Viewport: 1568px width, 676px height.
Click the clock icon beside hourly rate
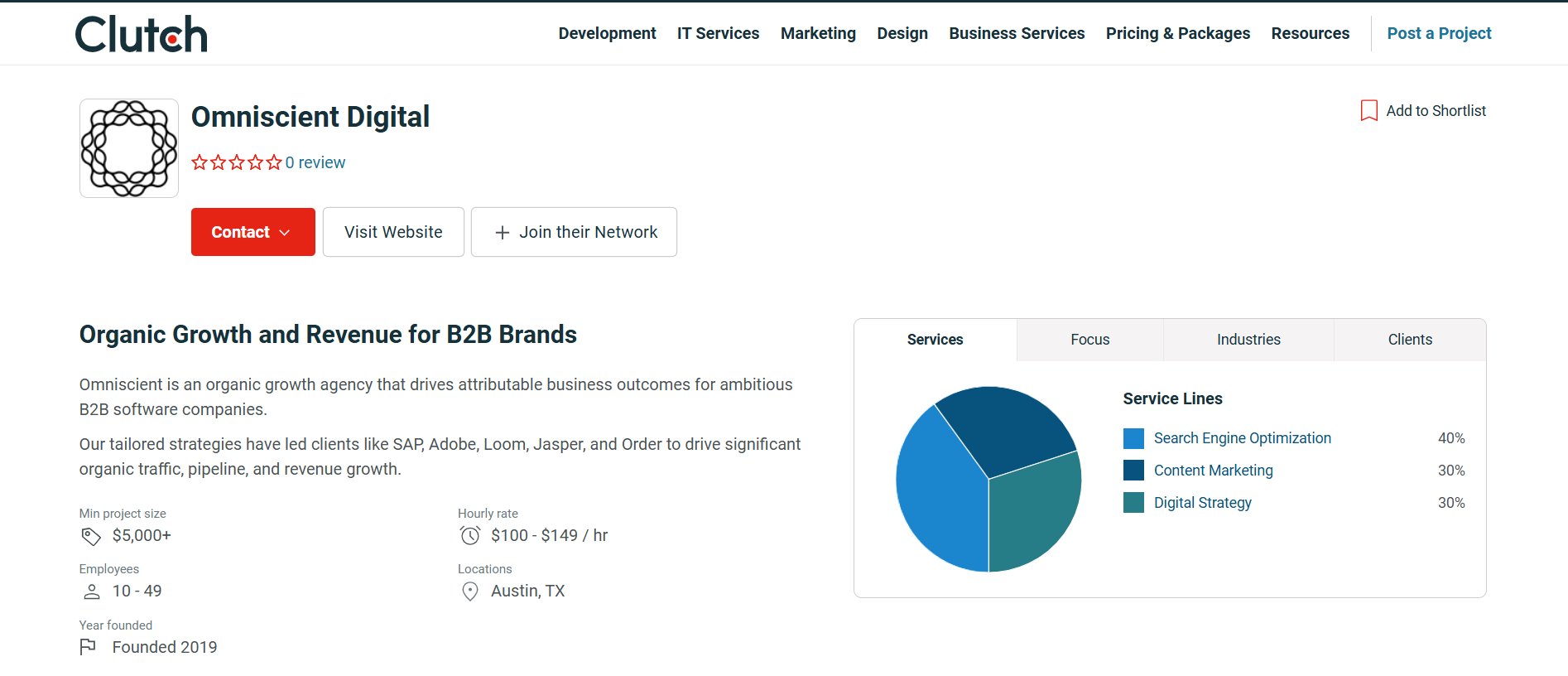coord(470,536)
